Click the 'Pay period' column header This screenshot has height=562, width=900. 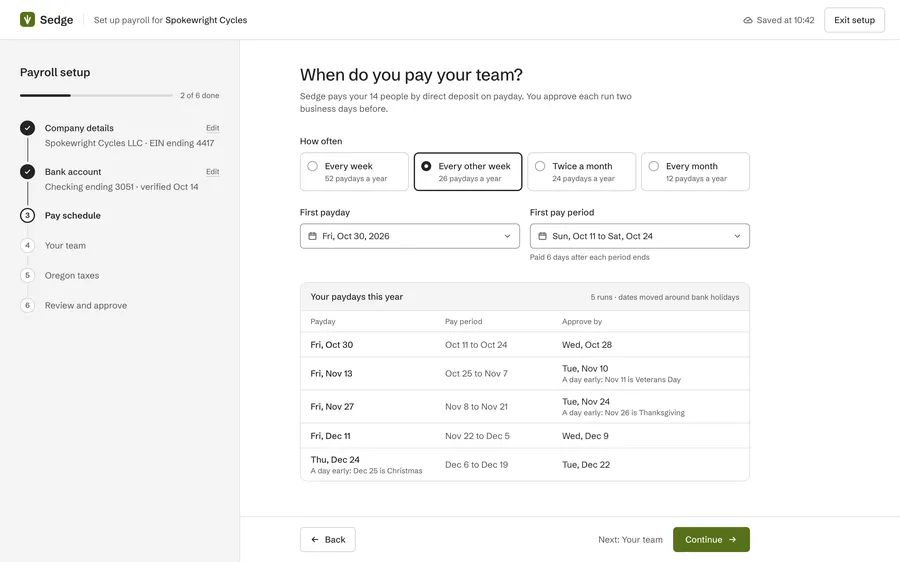463,321
